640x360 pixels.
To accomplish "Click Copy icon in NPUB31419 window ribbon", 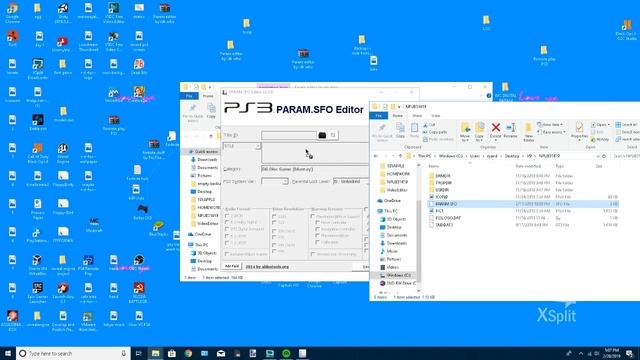I will 400,131.
